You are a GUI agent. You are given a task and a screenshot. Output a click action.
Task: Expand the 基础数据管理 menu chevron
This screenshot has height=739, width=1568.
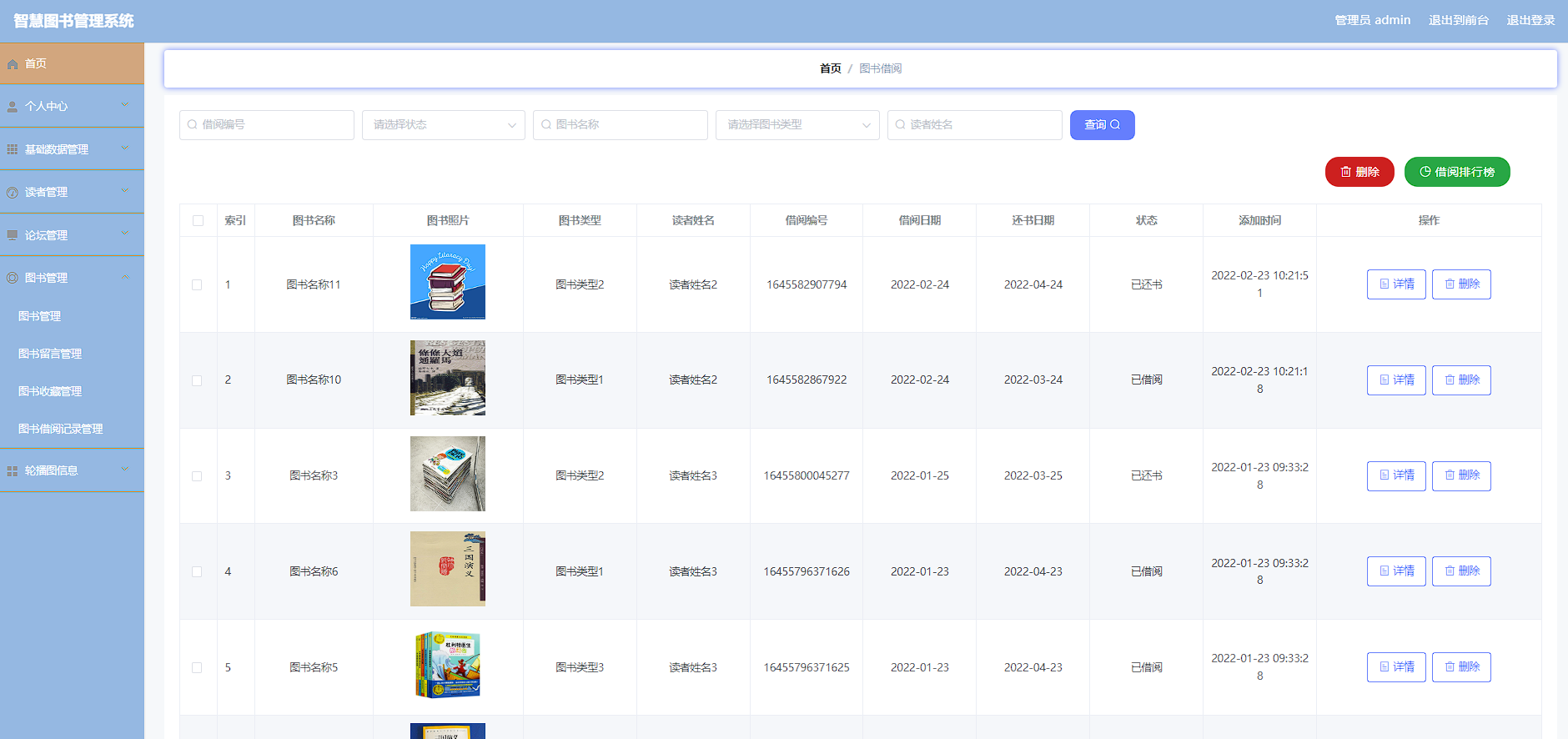tap(125, 148)
